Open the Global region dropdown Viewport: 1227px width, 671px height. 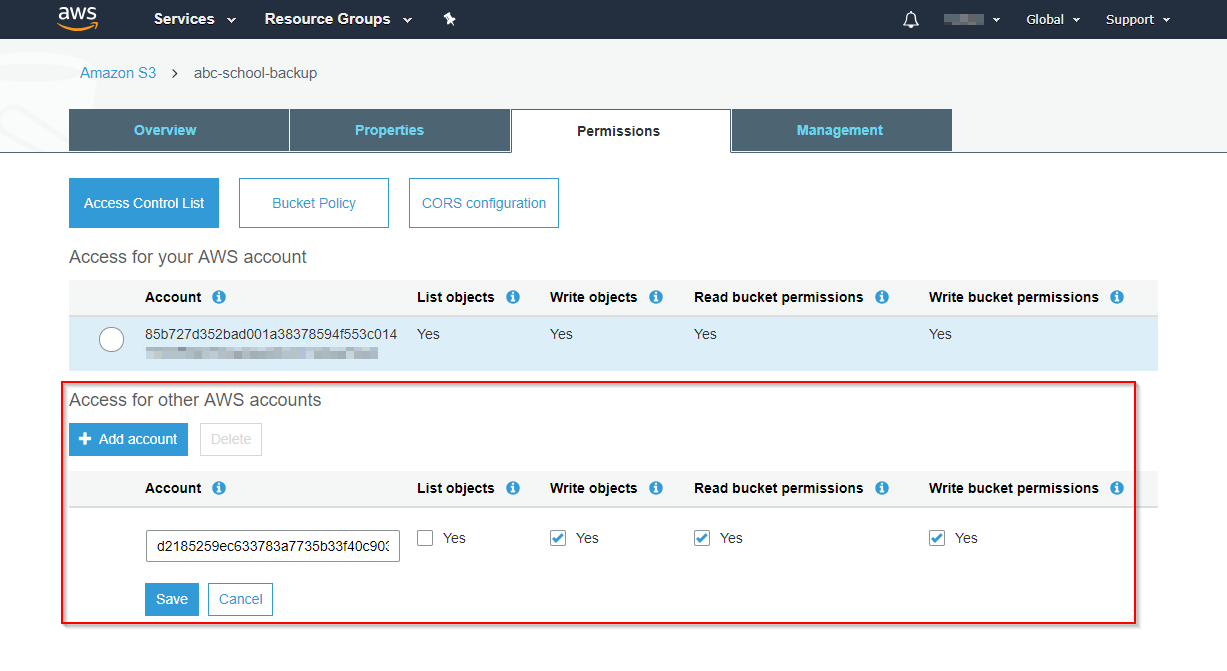point(1053,19)
